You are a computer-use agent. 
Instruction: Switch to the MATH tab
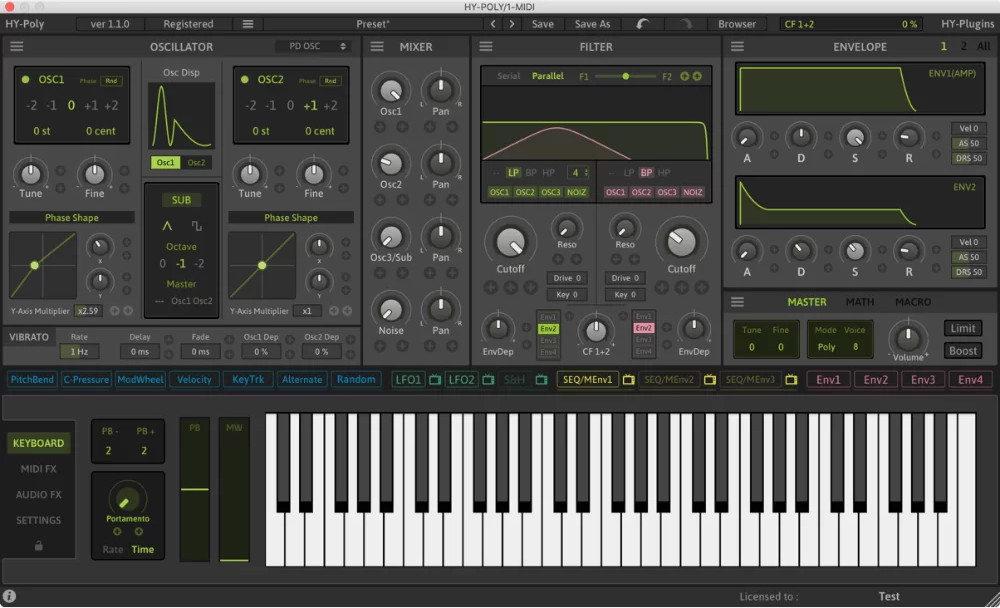click(x=860, y=301)
